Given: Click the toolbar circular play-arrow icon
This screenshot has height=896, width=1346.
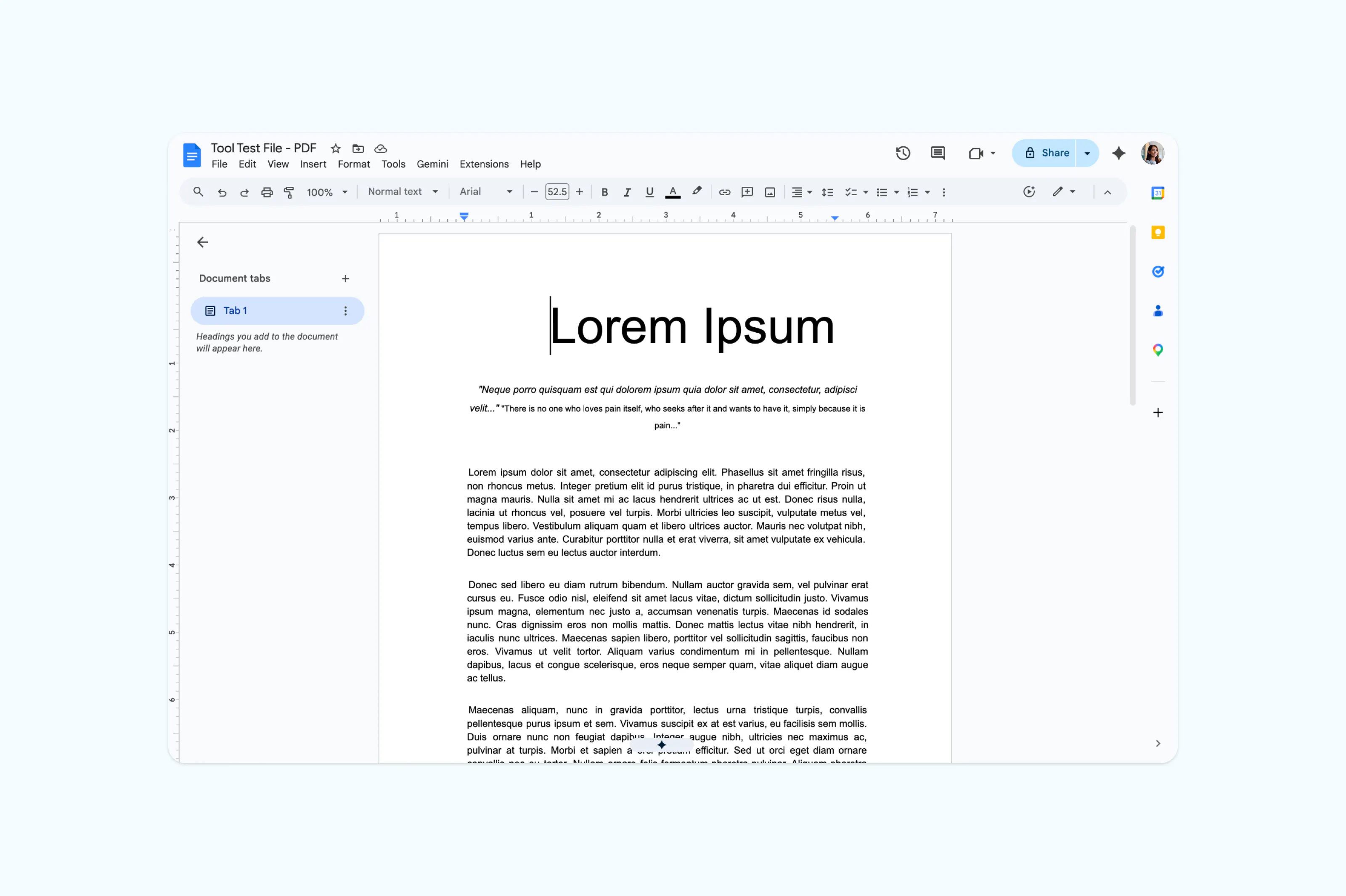Looking at the screenshot, I should pyautogui.click(x=1029, y=192).
